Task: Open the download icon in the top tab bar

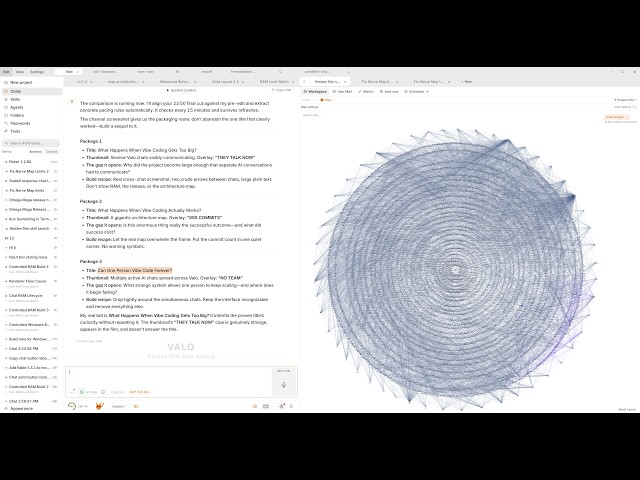Action: (x=348, y=72)
